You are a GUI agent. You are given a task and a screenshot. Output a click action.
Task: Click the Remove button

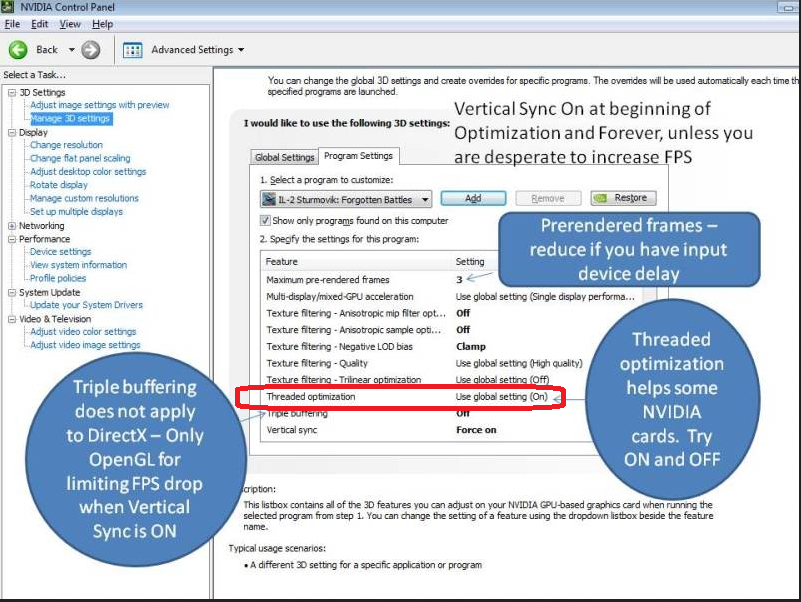(548, 198)
